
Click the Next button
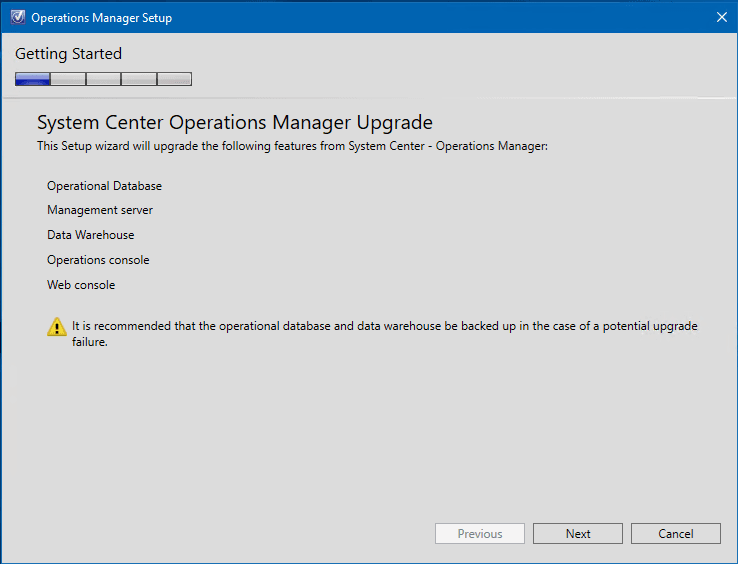[578, 533]
